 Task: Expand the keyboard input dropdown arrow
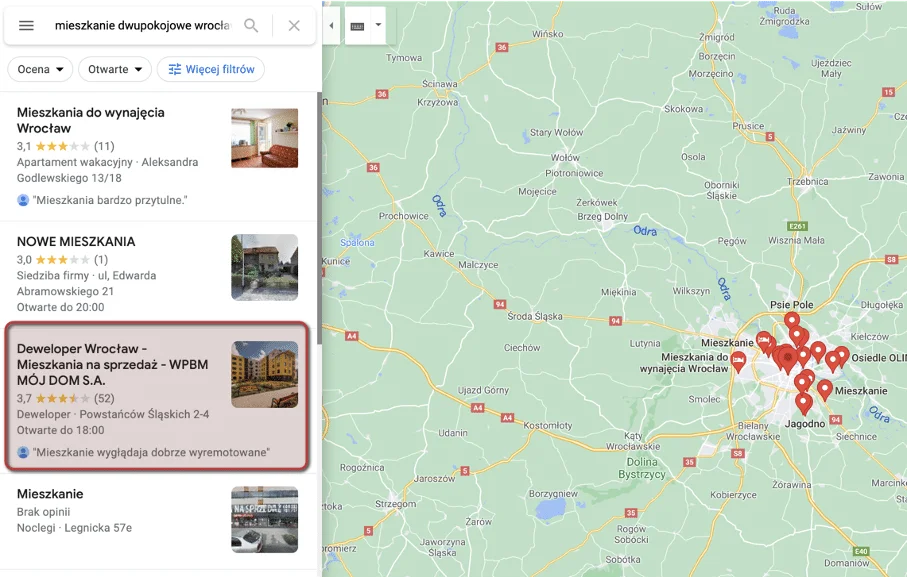[x=378, y=25]
